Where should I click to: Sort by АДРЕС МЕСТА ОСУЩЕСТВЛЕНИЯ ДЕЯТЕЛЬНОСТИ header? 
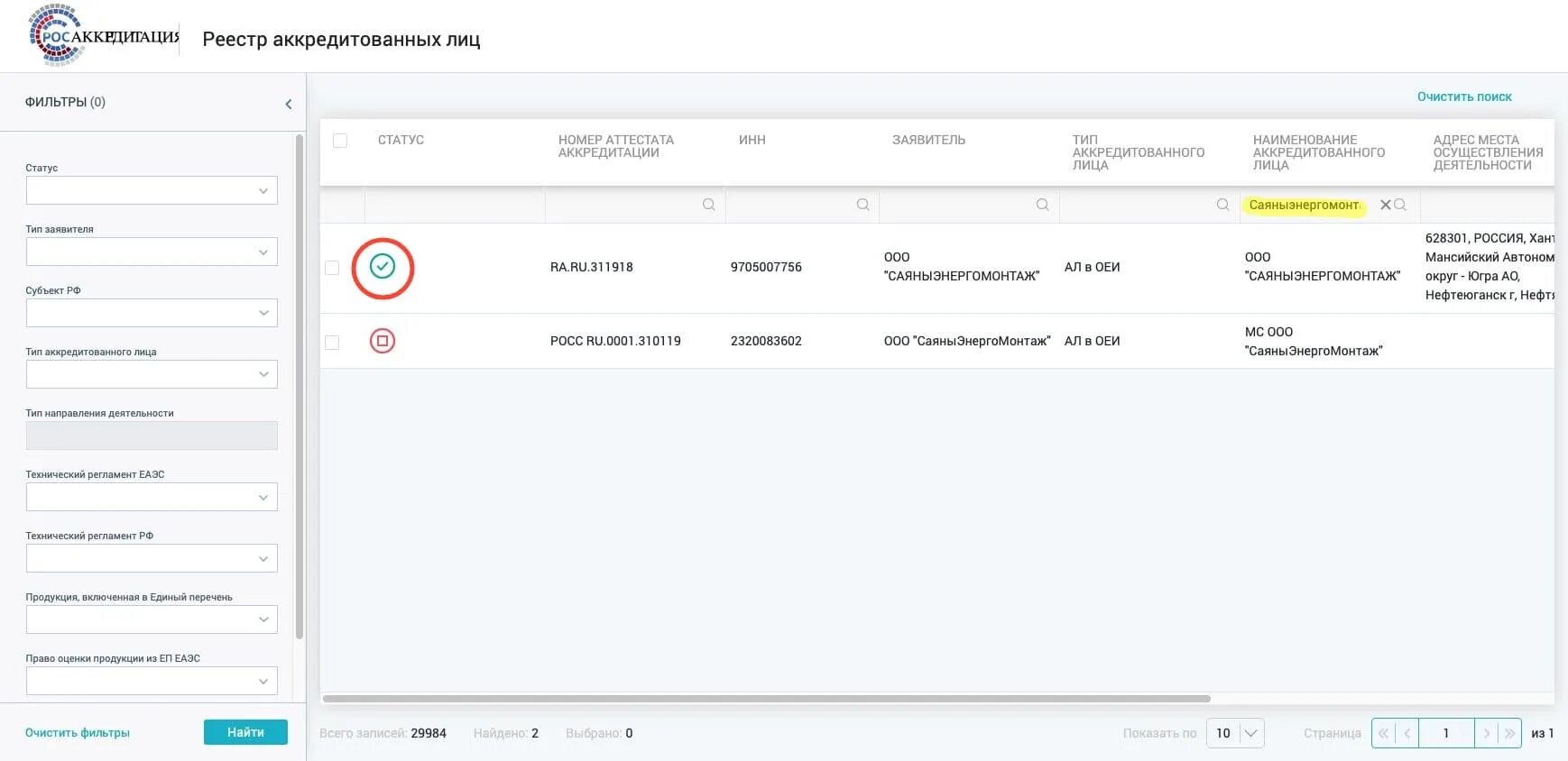tap(1489, 152)
